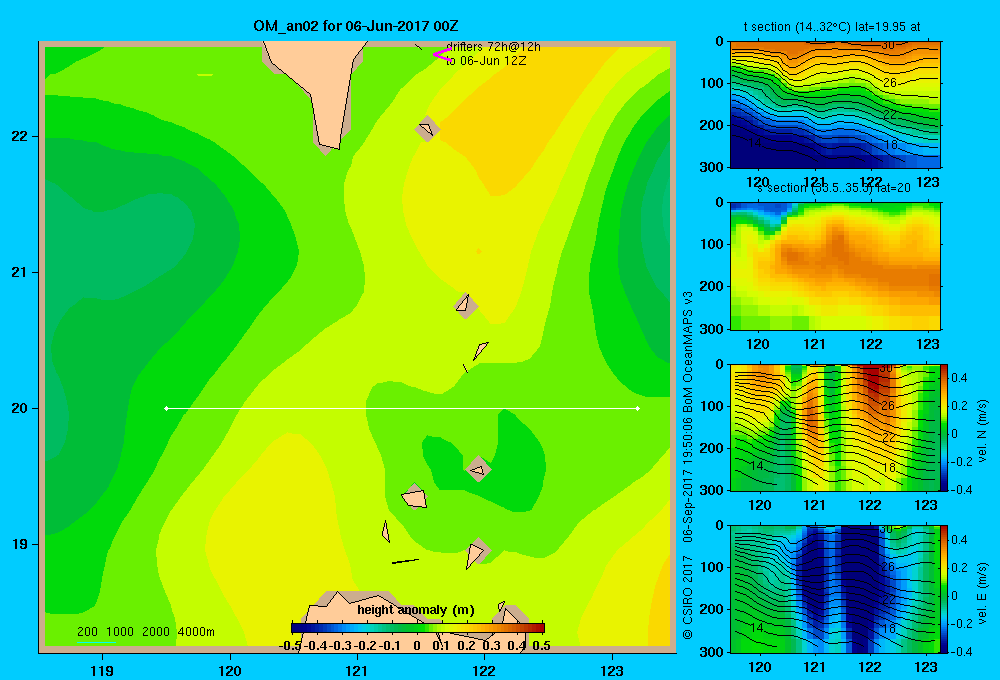Screen dimensions: 1000x680
Task: Open the eastward velocity section panel
Action: (x=835, y=589)
